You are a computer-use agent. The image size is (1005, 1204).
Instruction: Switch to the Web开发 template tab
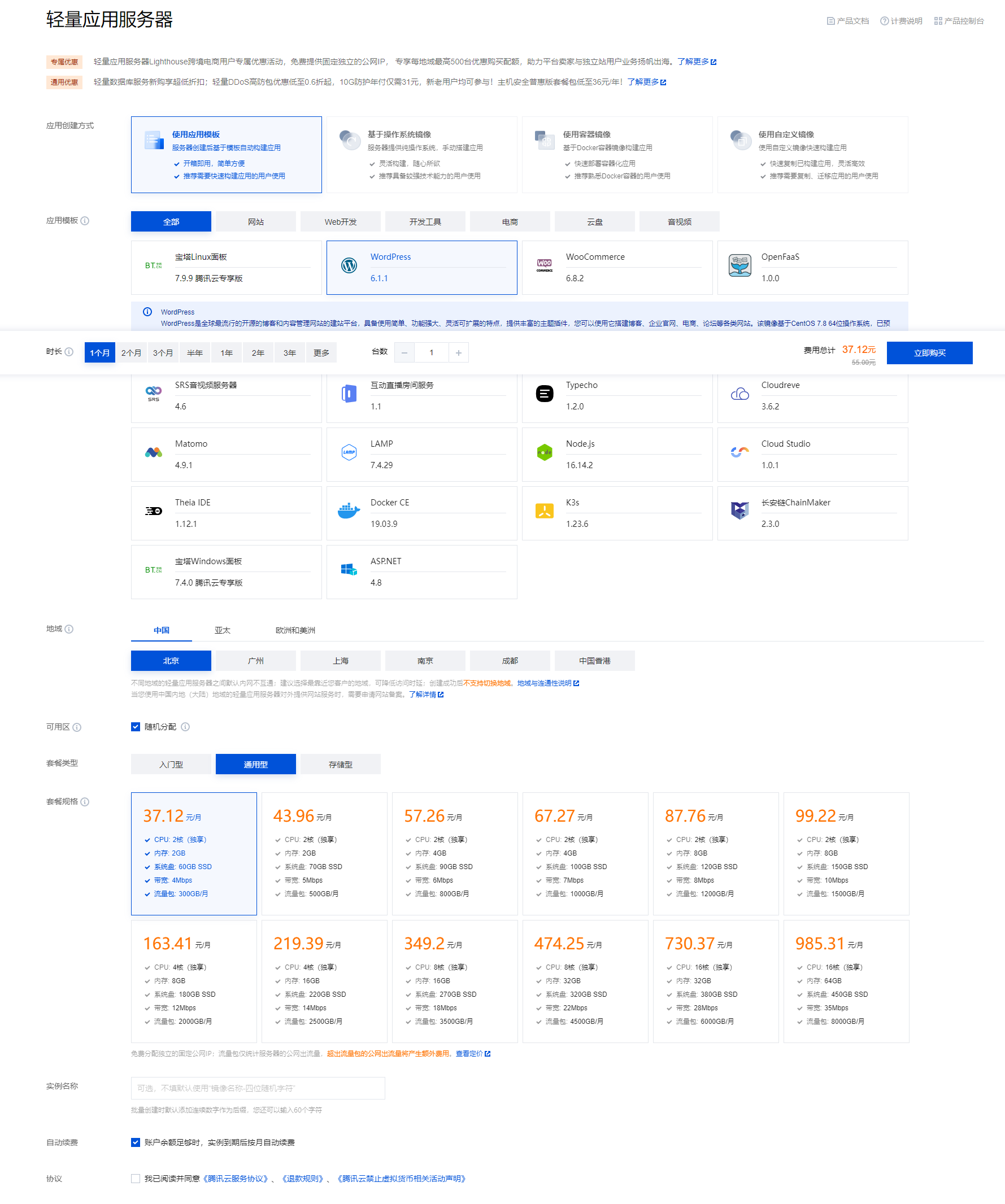pos(341,221)
